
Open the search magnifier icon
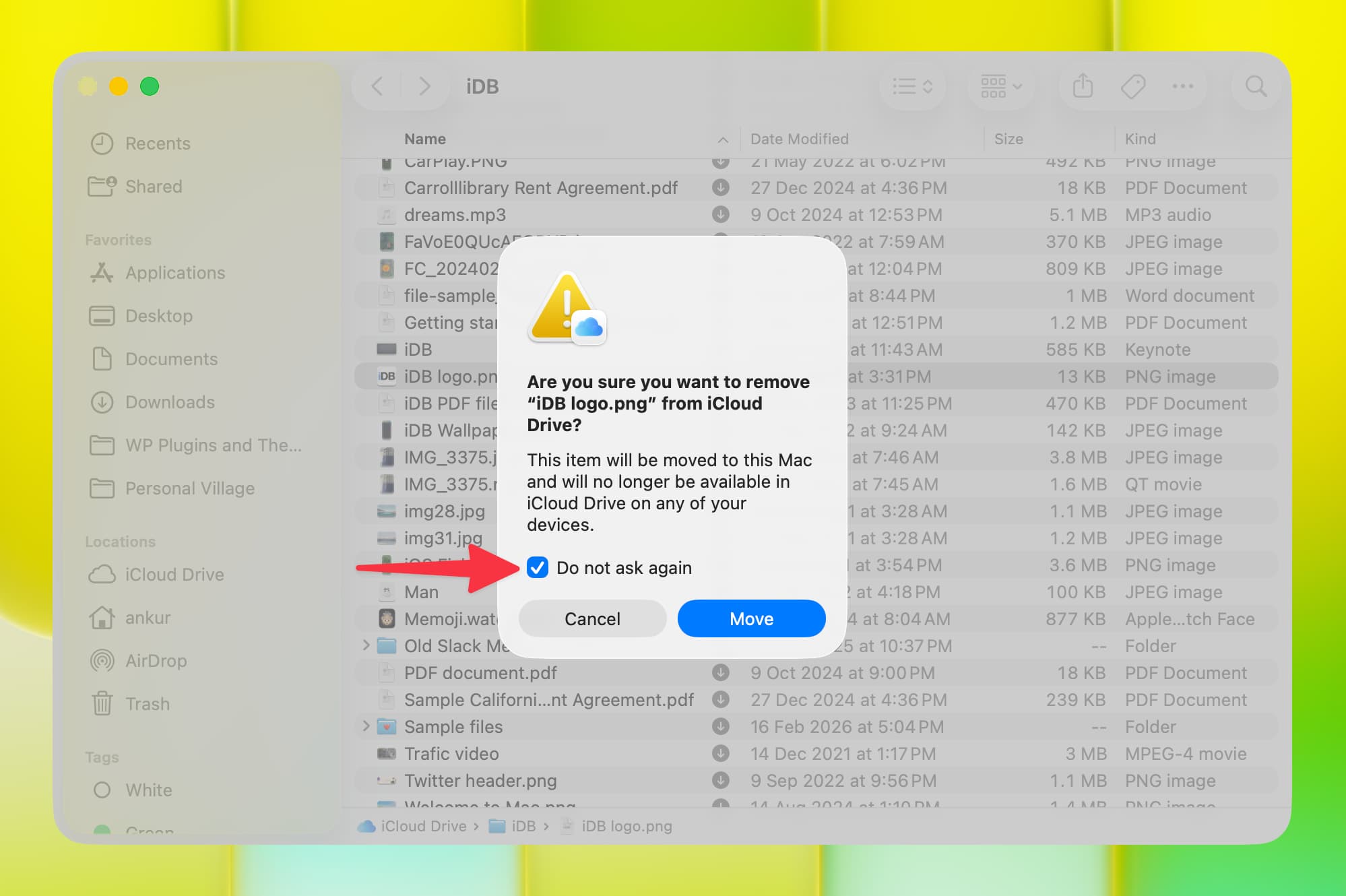[1256, 86]
